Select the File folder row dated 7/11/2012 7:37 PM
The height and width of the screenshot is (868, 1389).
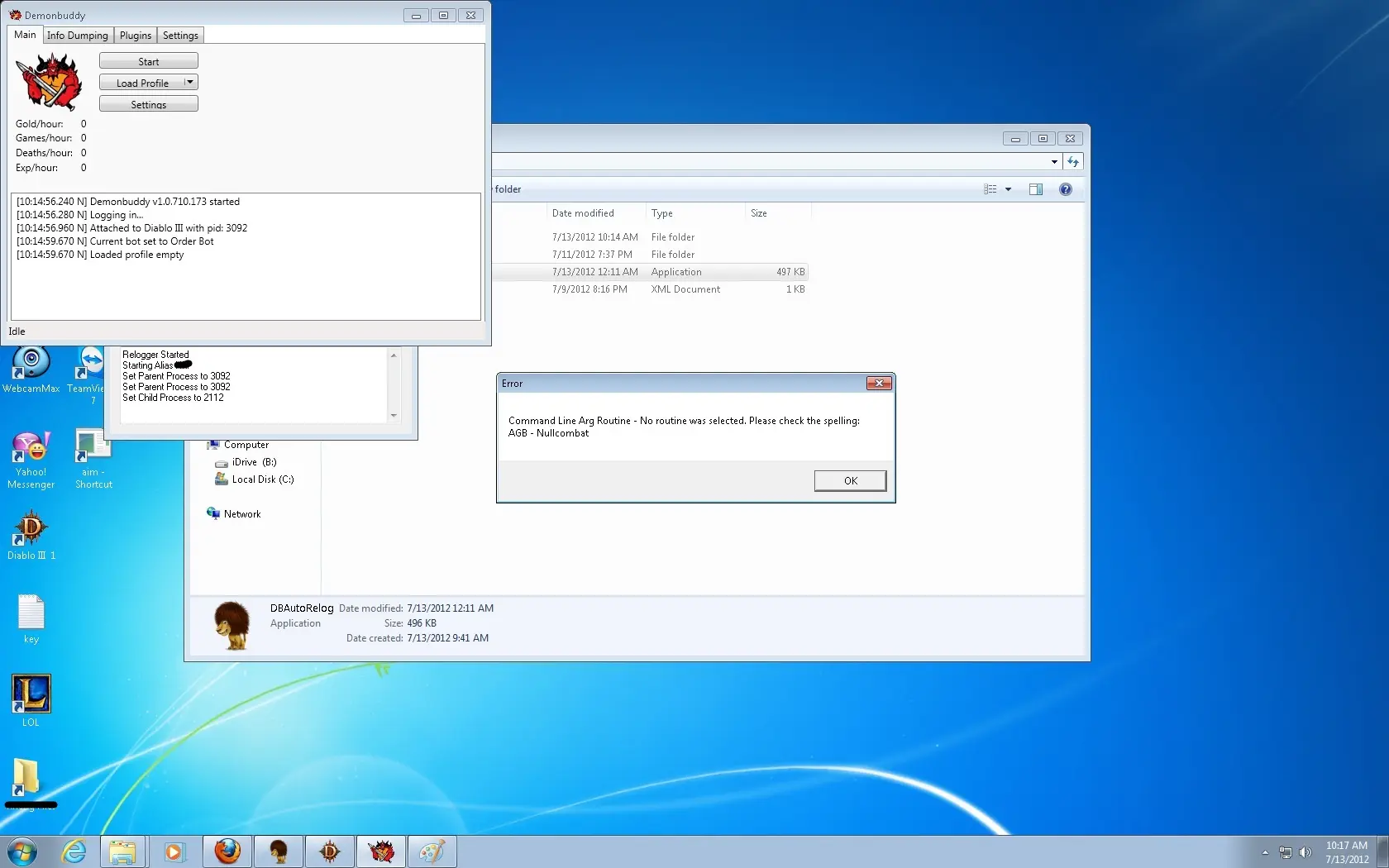650,255
